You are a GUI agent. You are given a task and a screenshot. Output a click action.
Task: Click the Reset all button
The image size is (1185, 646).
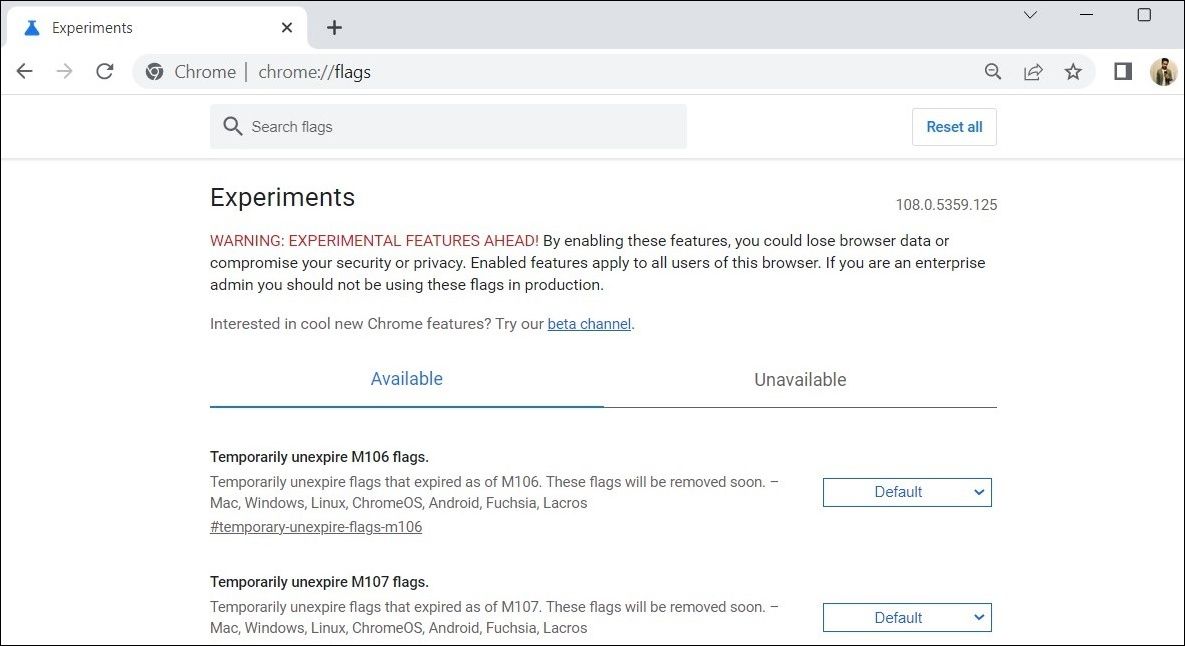pos(954,127)
